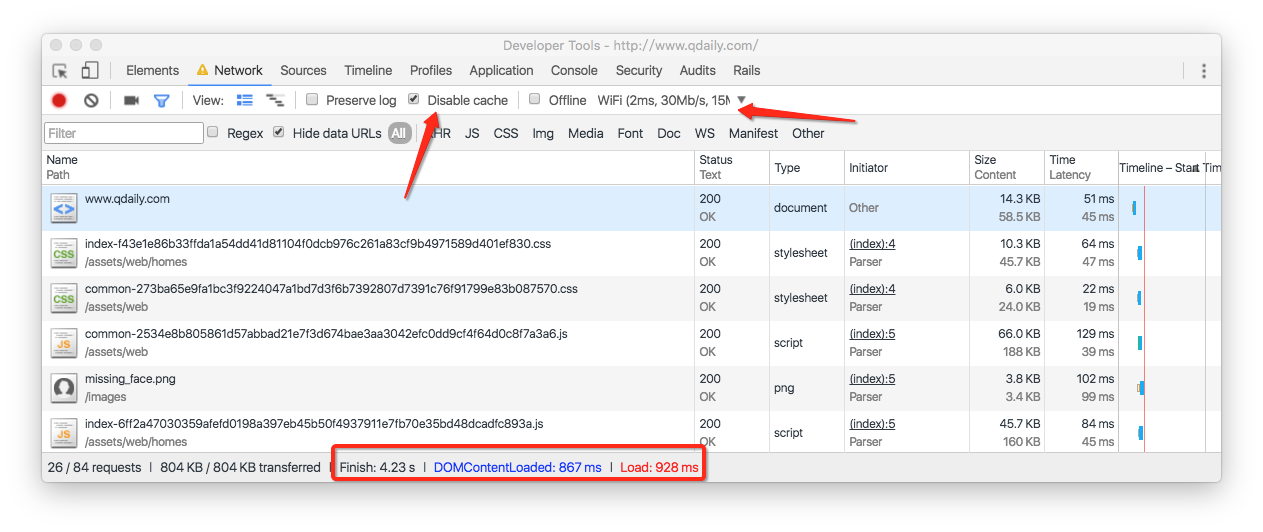The image size is (1263, 532).
Task: Go to the Profiles tab
Action: pos(431,71)
